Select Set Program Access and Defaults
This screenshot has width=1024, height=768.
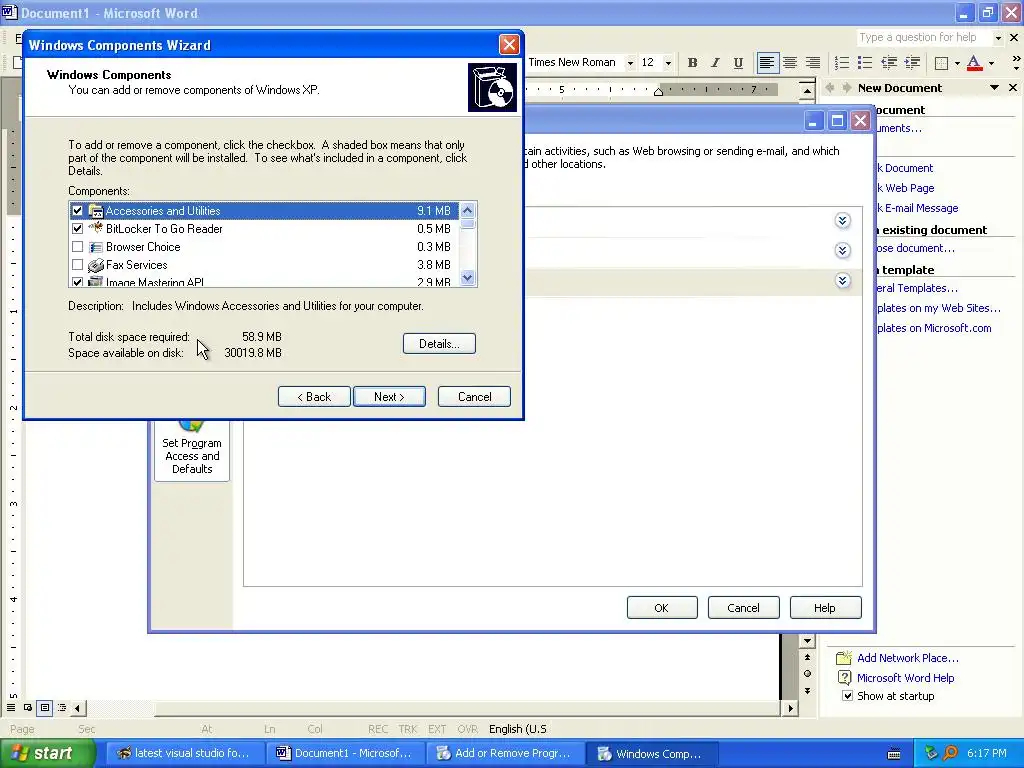(x=192, y=450)
